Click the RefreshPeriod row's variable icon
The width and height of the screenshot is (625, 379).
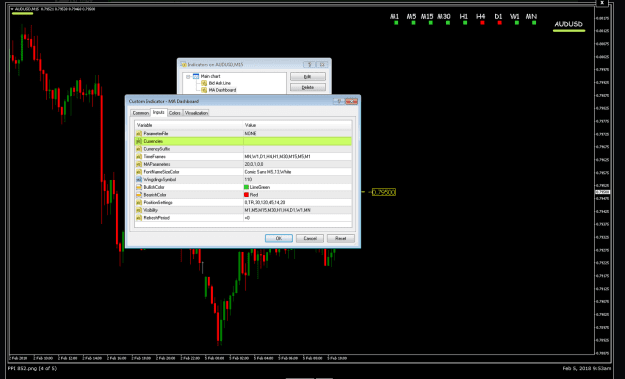[x=139, y=218]
